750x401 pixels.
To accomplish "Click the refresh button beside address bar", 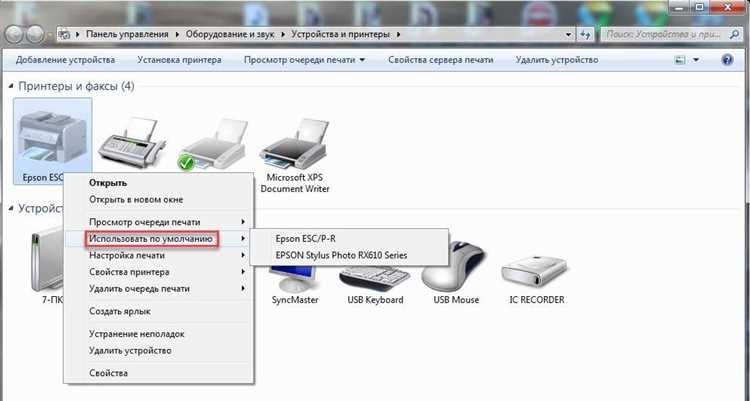I will (585, 34).
